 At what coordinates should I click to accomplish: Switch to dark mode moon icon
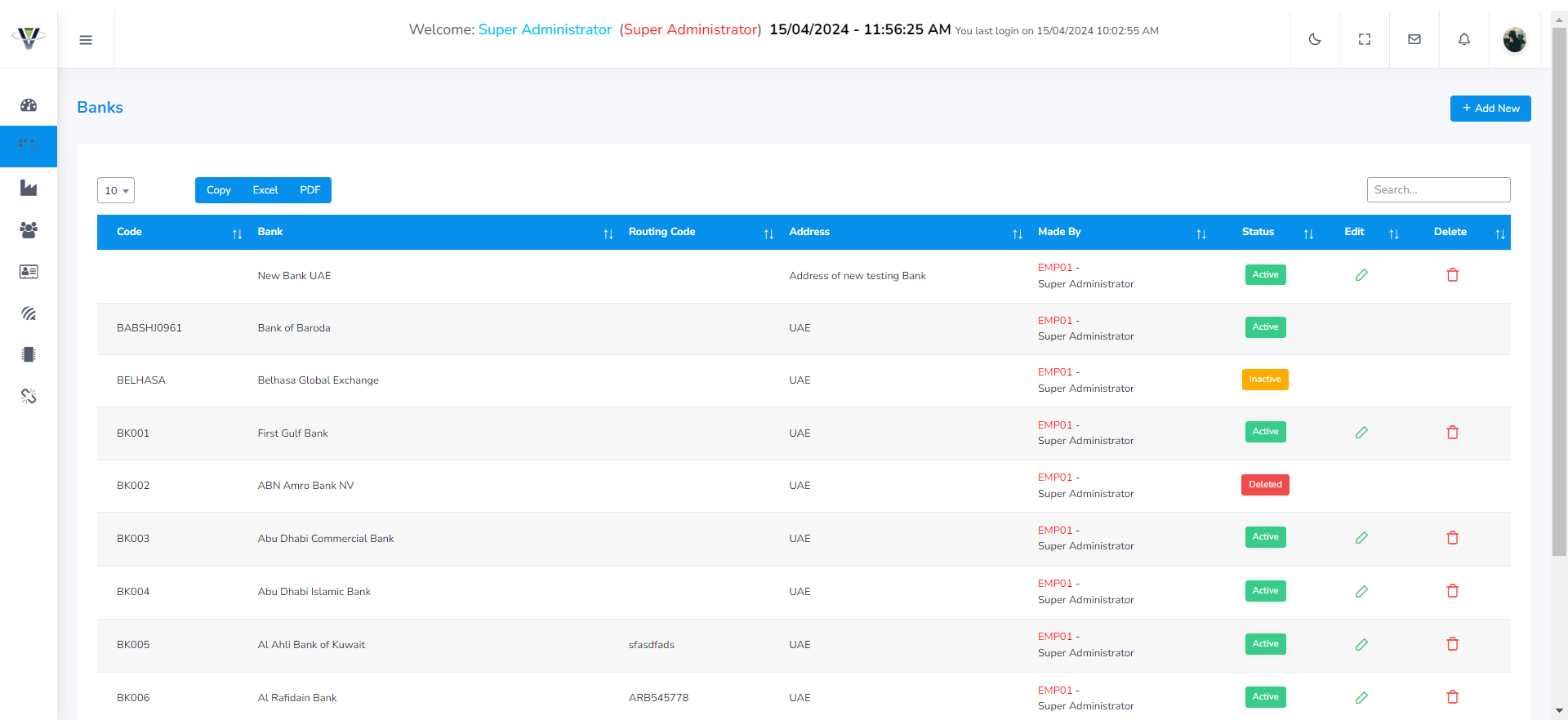click(x=1315, y=39)
